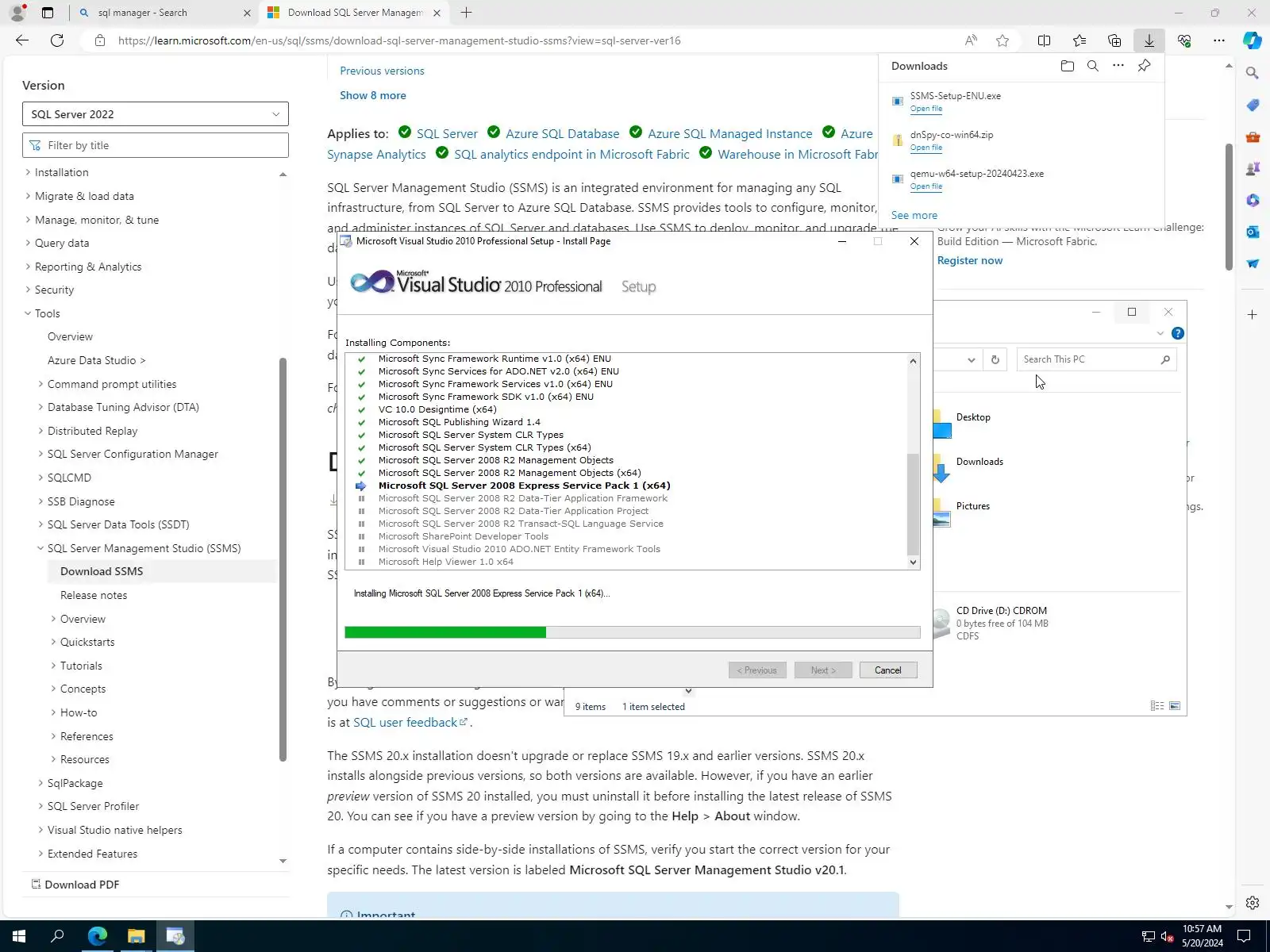Open the Version dropdown showing SQL Server 2022

tap(156, 114)
